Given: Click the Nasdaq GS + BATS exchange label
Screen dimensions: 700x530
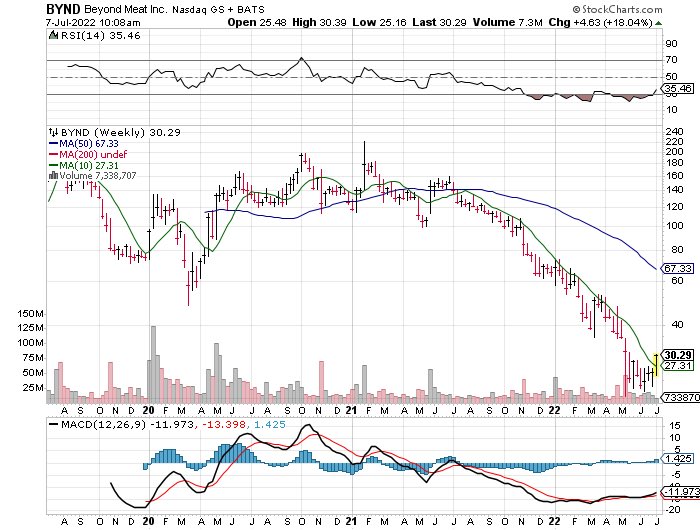Looking at the screenshot, I should tap(221, 9).
